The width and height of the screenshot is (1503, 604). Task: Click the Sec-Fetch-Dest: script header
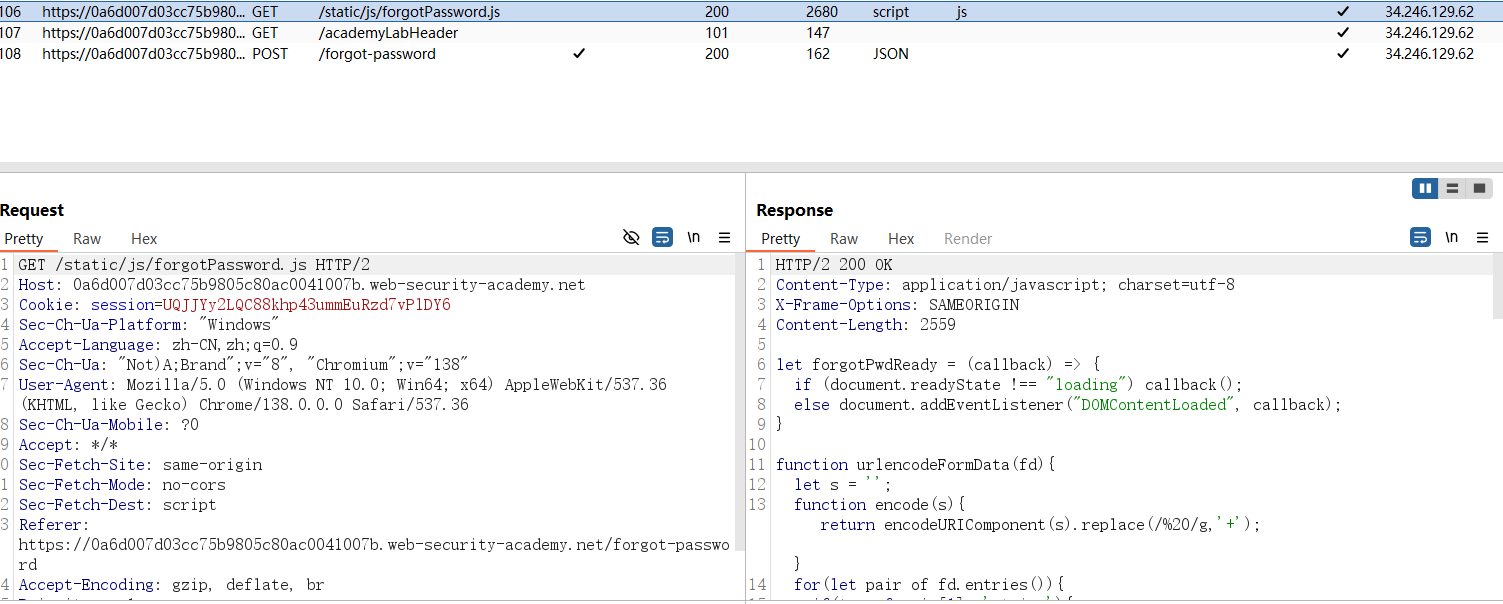click(117, 505)
